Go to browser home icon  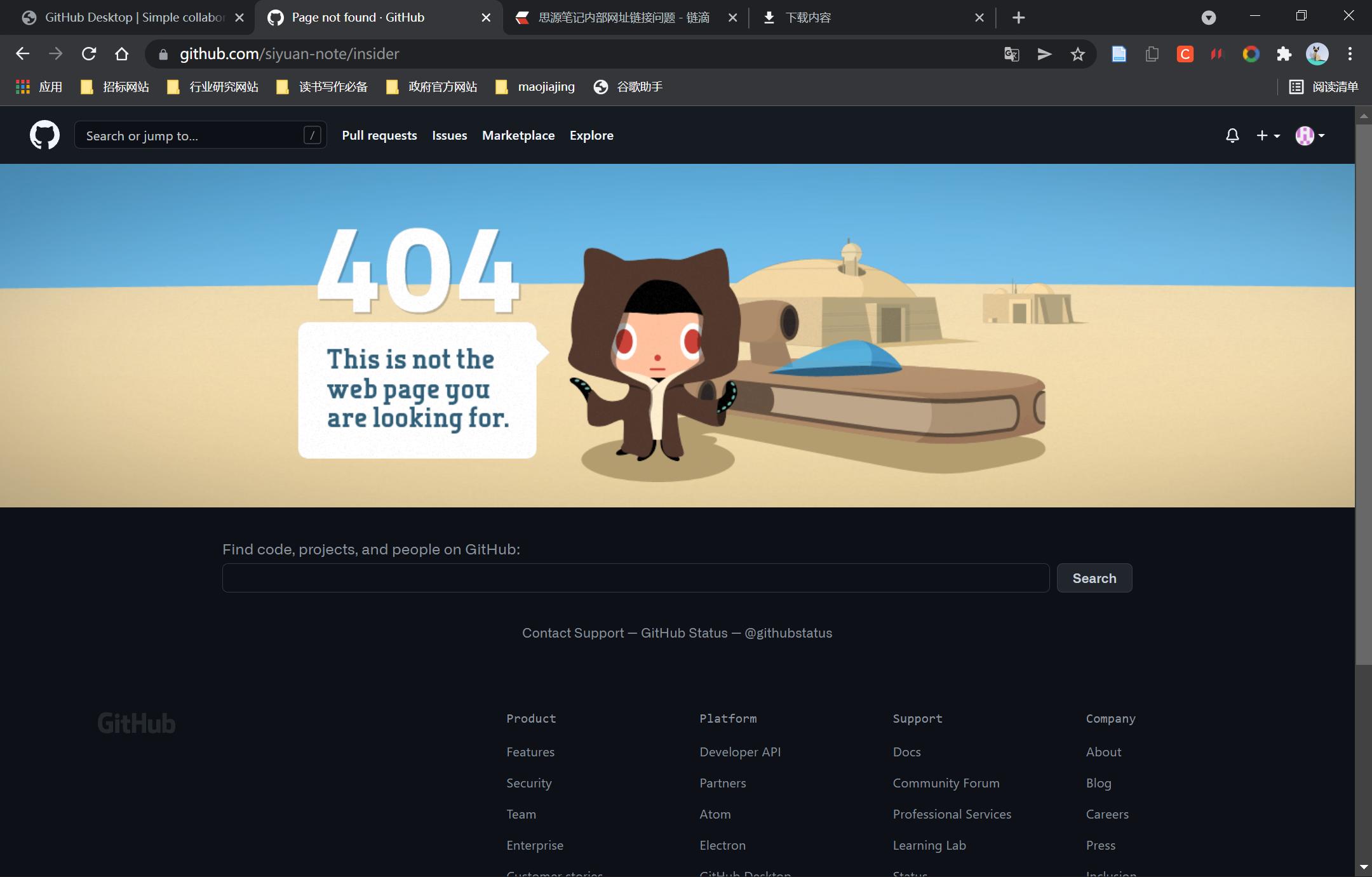click(x=122, y=54)
